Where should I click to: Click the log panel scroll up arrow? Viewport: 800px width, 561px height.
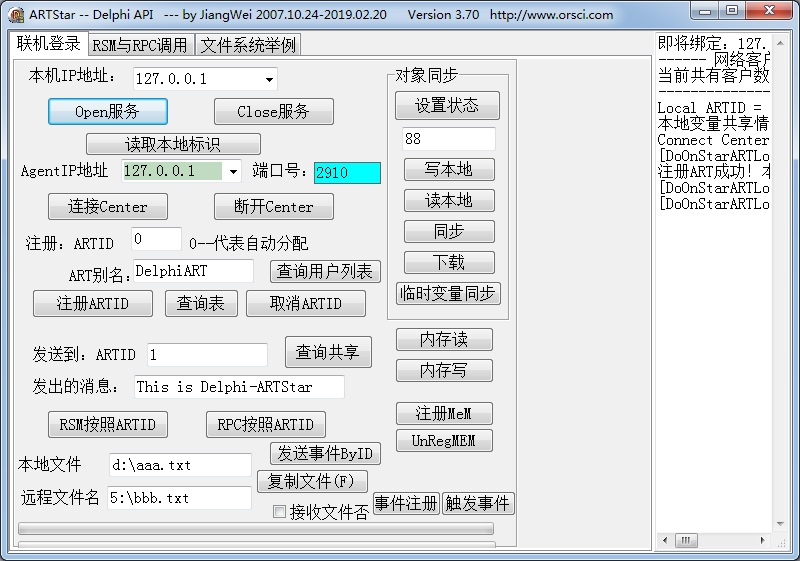[780, 43]
